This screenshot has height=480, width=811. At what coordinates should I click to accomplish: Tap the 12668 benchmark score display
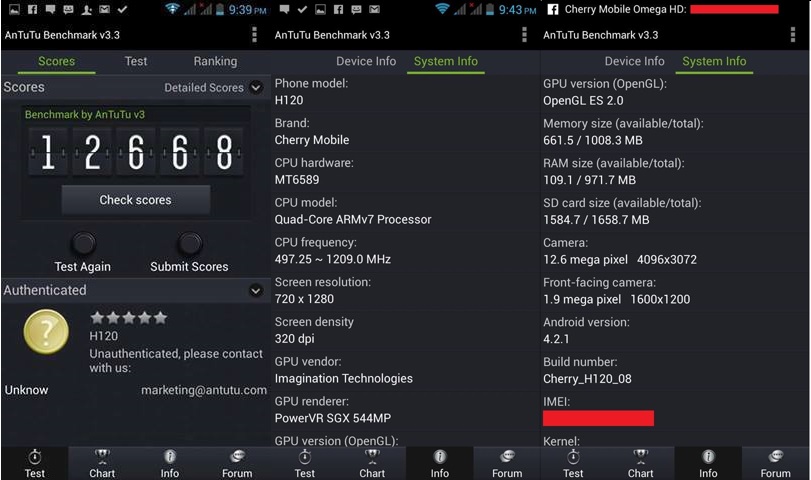(136, 152)
